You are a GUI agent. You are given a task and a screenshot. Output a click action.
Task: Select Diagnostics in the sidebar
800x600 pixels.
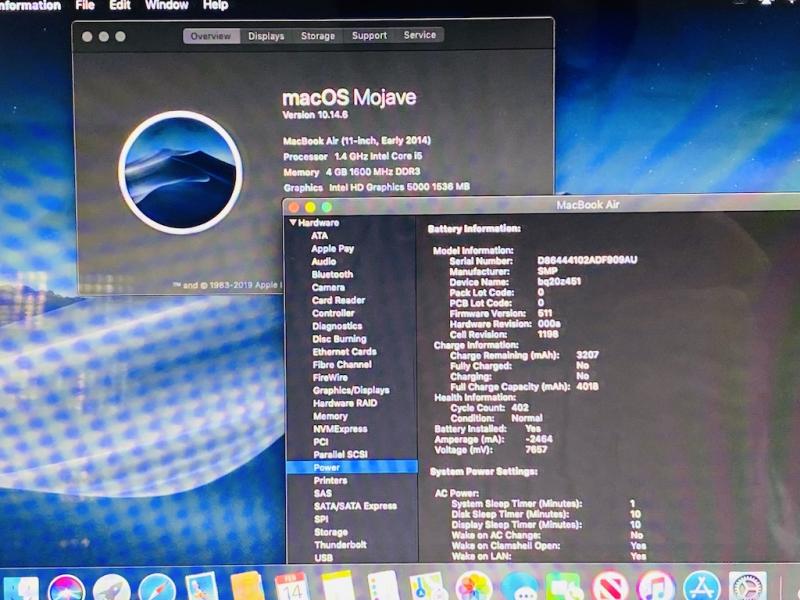click(x=337, y=326)
